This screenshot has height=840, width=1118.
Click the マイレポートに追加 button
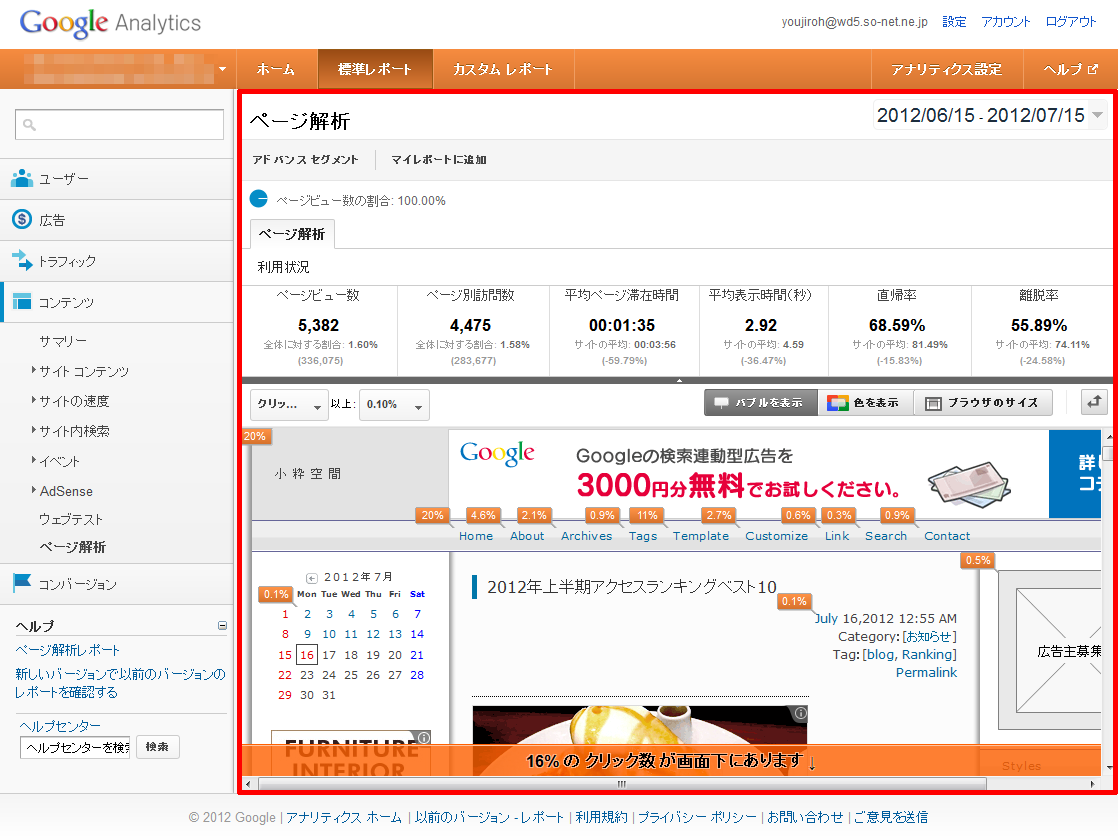coord(439,160)
